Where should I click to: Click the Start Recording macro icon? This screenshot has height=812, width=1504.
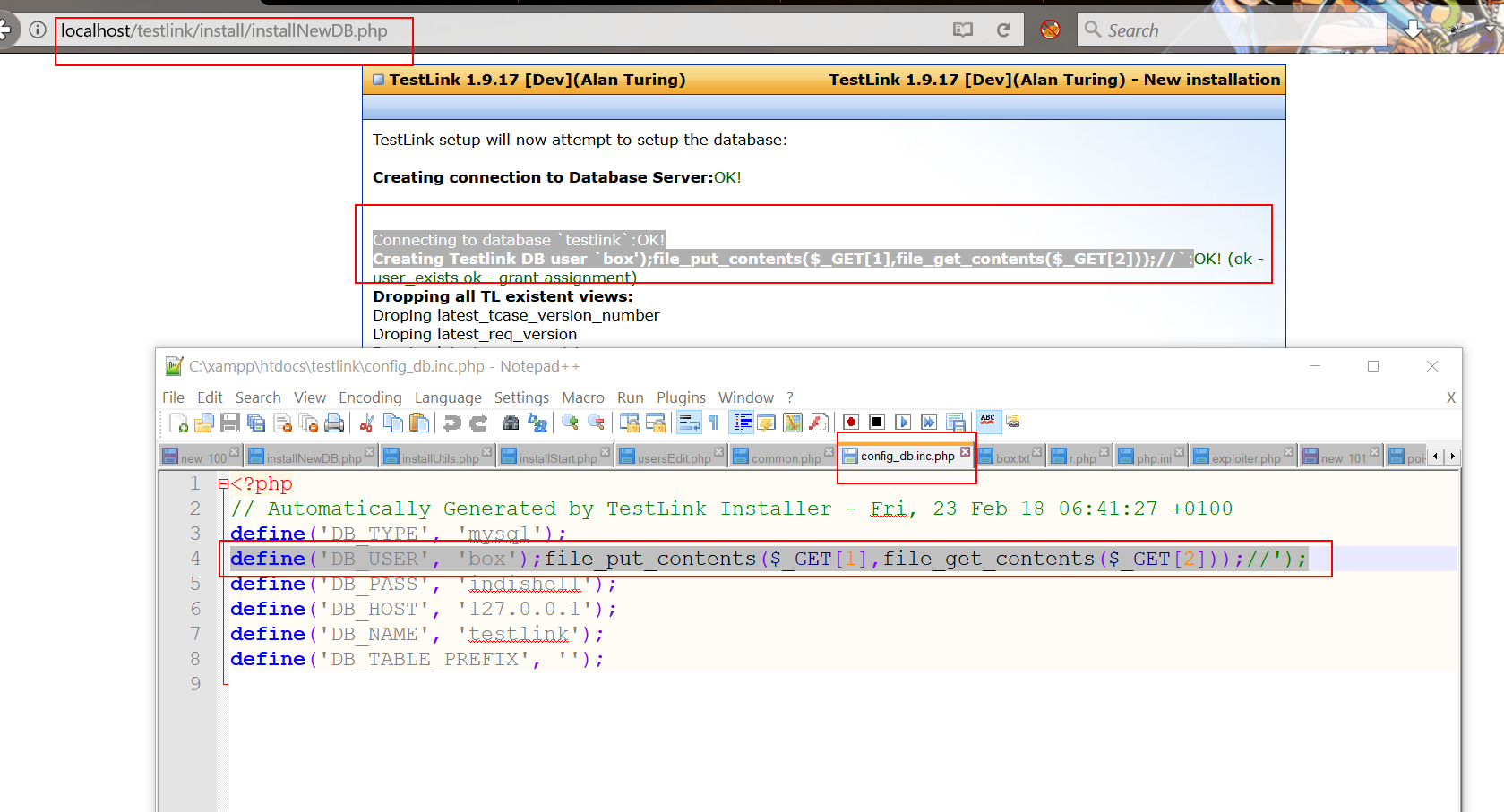pyautogui.click(x=851, y=422)
